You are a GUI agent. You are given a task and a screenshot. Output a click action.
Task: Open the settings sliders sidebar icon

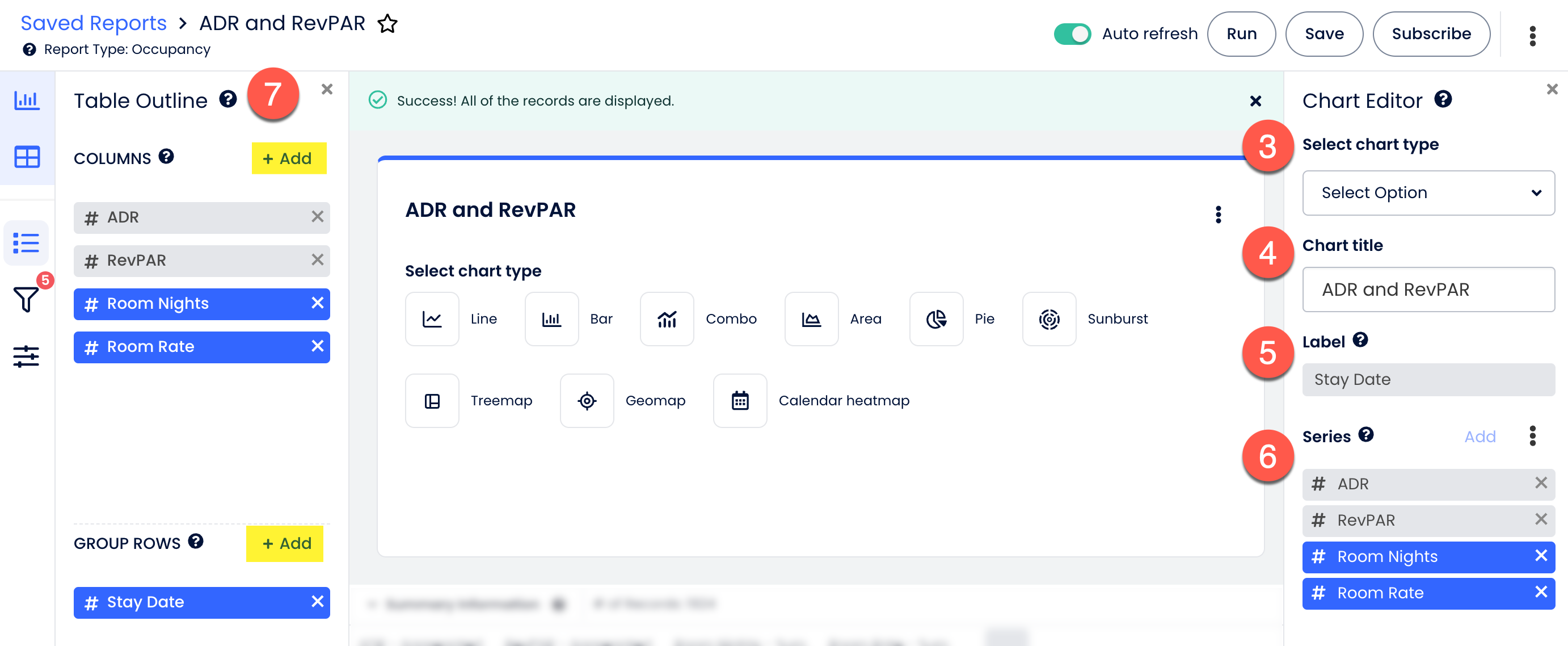pos(27,355)
